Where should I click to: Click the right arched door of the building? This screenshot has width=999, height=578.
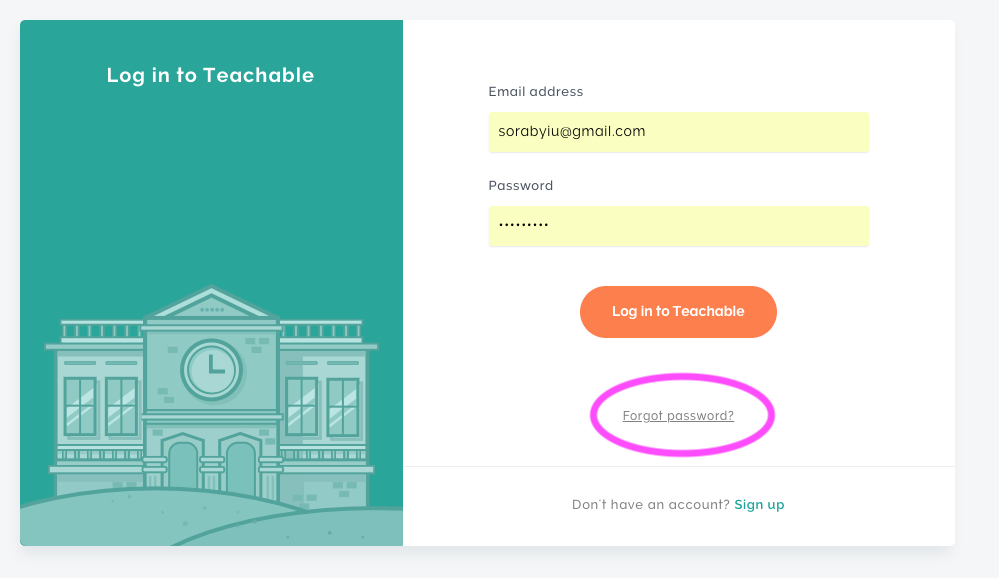point(241,468)
